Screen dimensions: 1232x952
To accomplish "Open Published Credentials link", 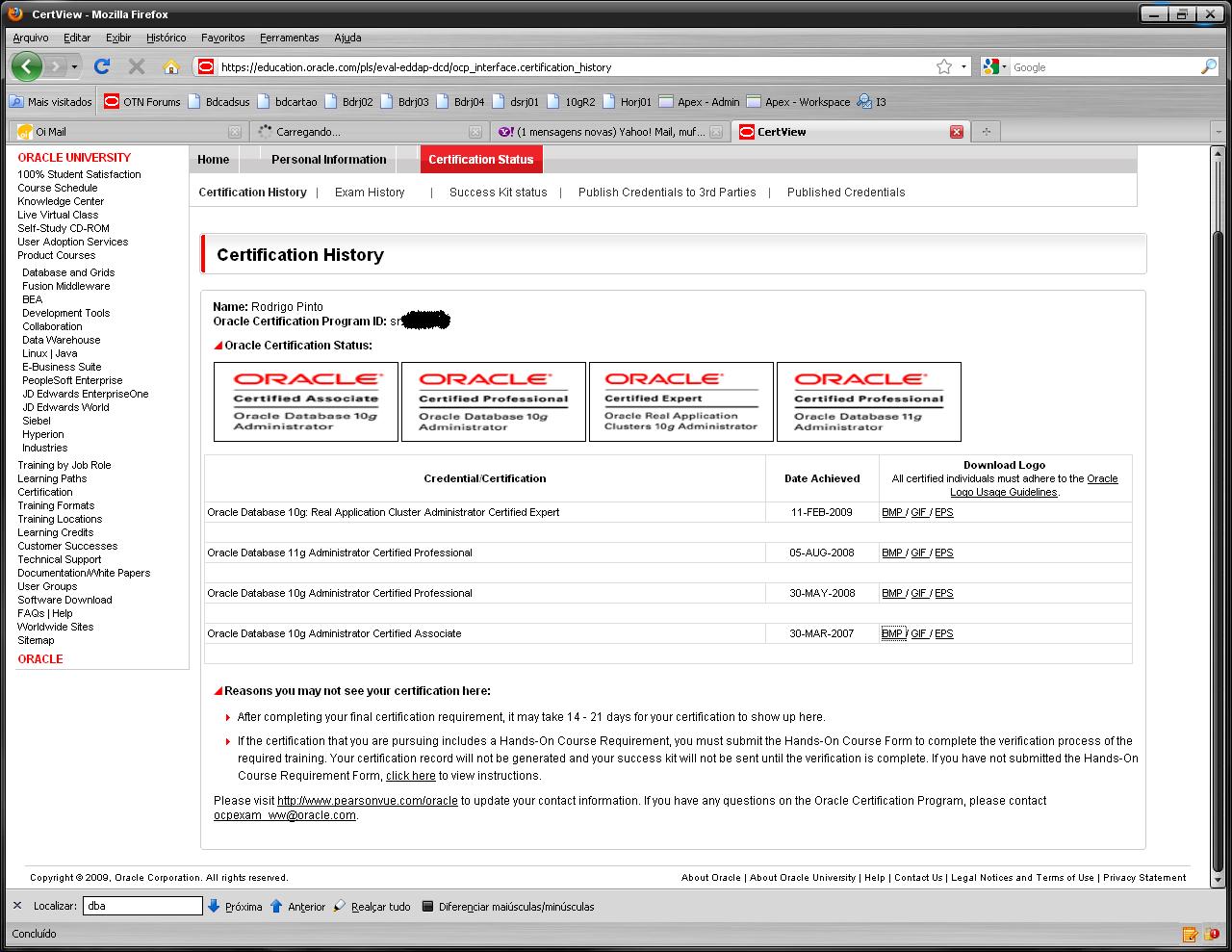I will [846, 193].
